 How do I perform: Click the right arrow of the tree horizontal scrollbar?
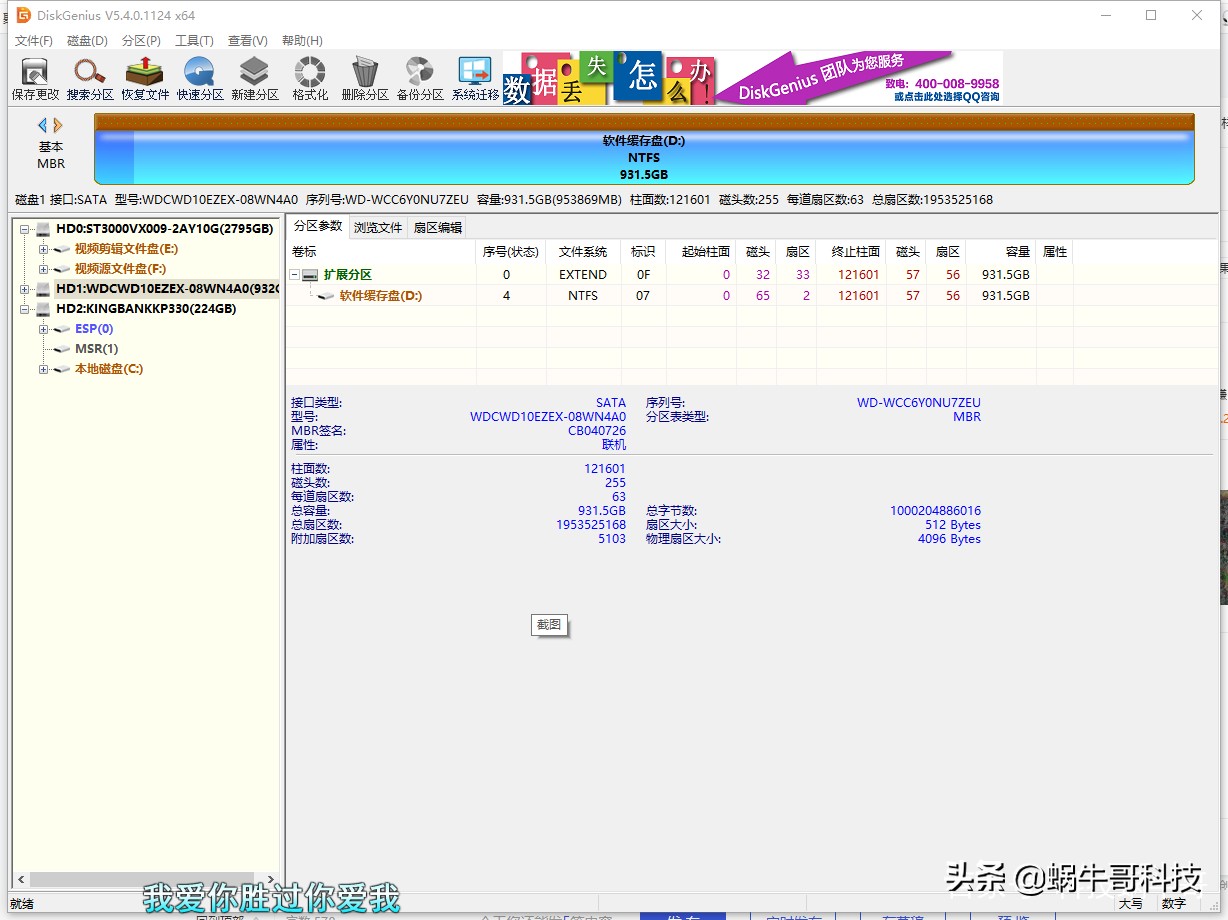coord(272,880)
